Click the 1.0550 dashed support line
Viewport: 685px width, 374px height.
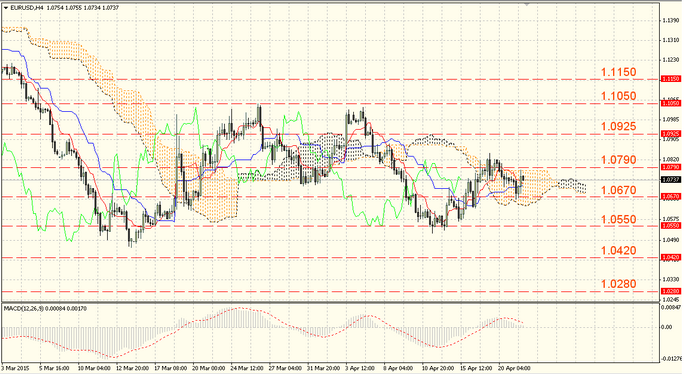(306, 226)
